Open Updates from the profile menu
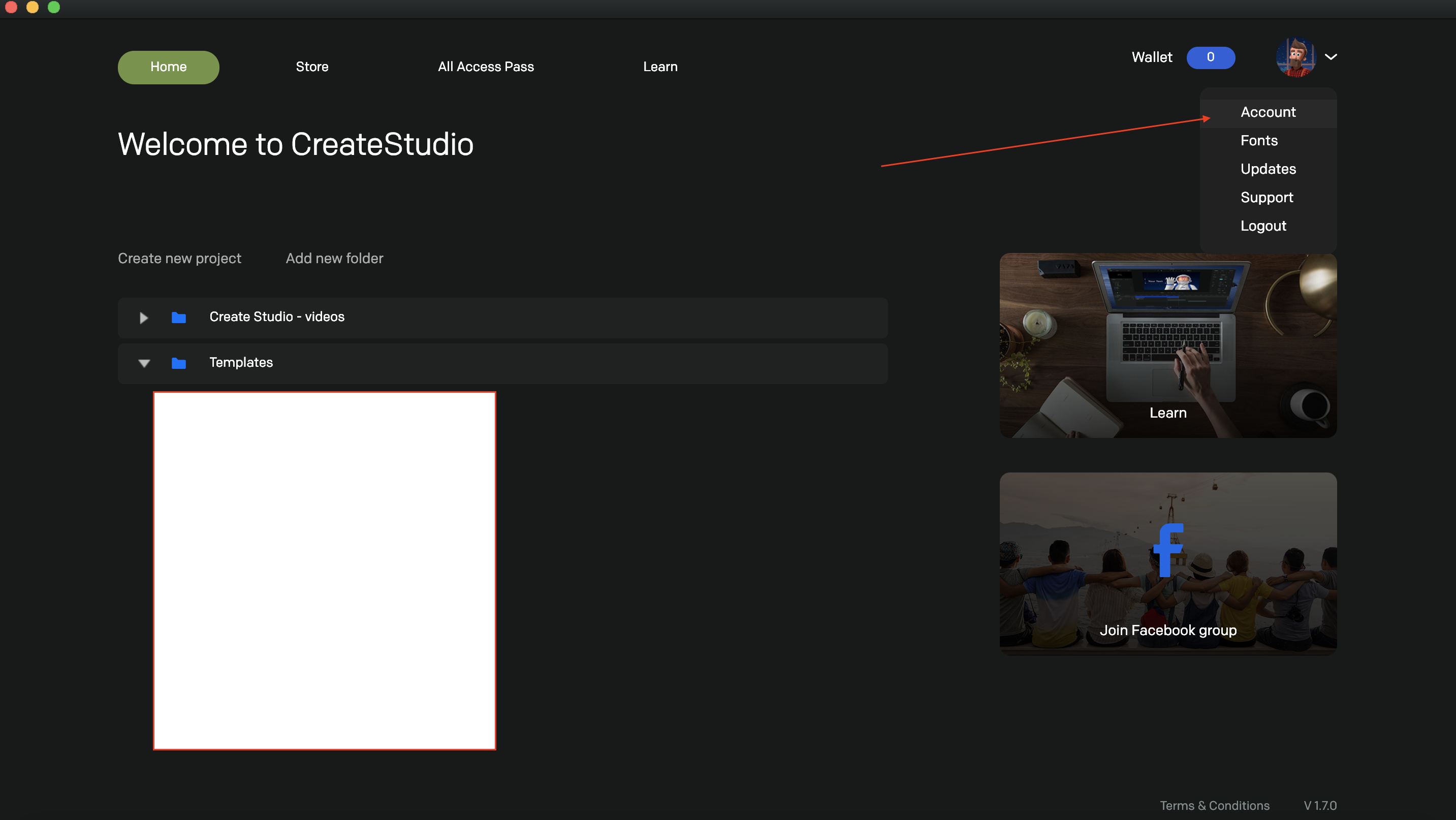This screenshot has height=820, width=1456. coord(1268,169)
